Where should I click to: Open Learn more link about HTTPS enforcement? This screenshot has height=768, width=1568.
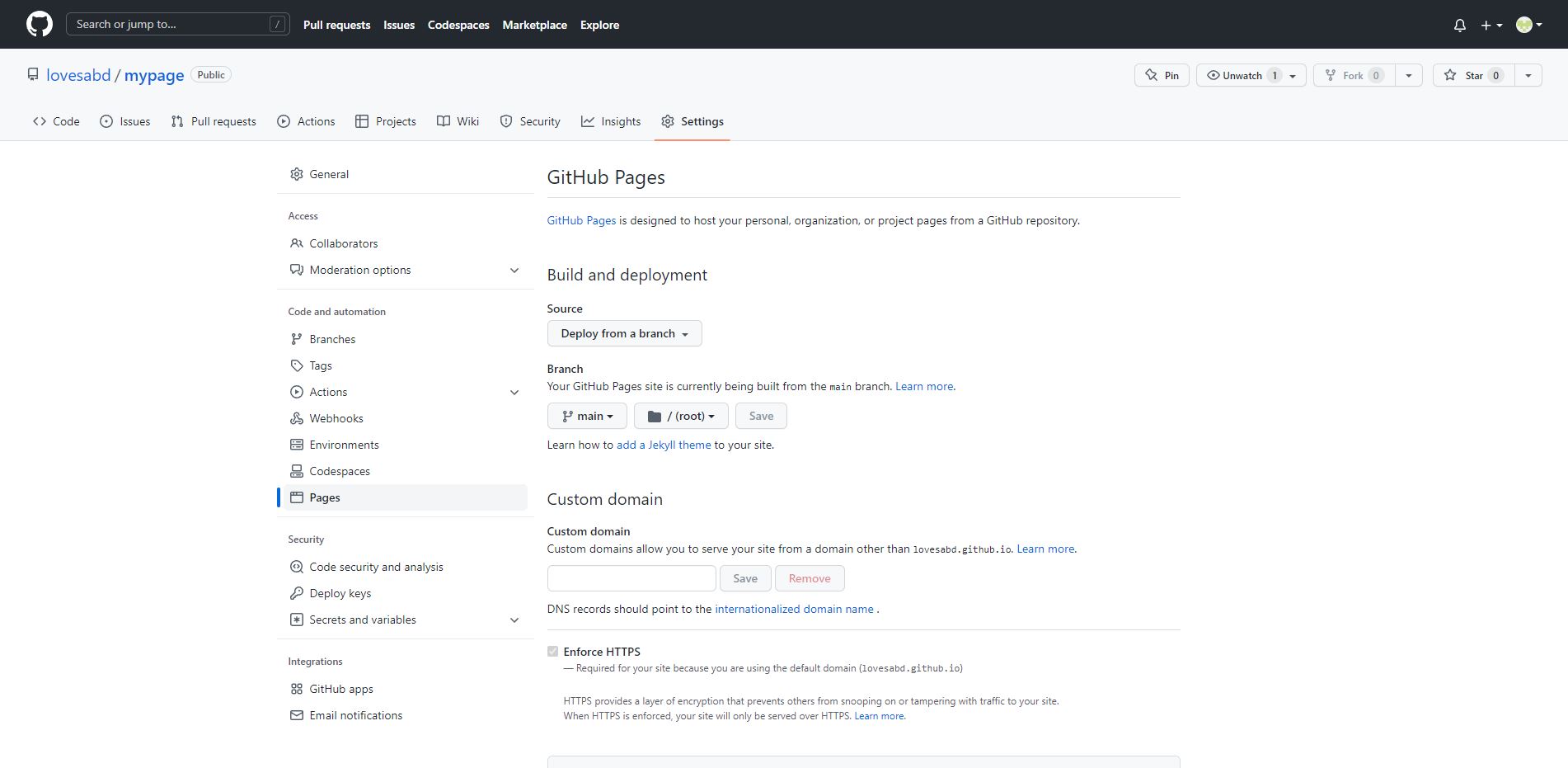tap(879, 716)
